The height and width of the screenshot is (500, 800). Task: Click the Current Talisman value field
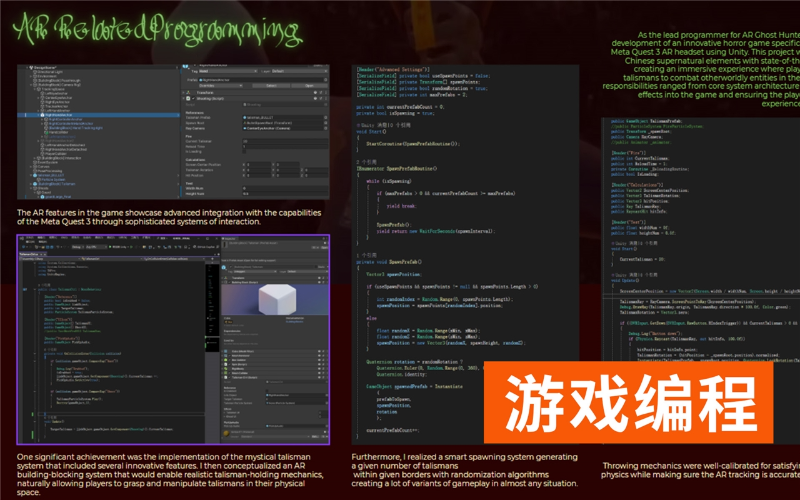tap(285, 141)
